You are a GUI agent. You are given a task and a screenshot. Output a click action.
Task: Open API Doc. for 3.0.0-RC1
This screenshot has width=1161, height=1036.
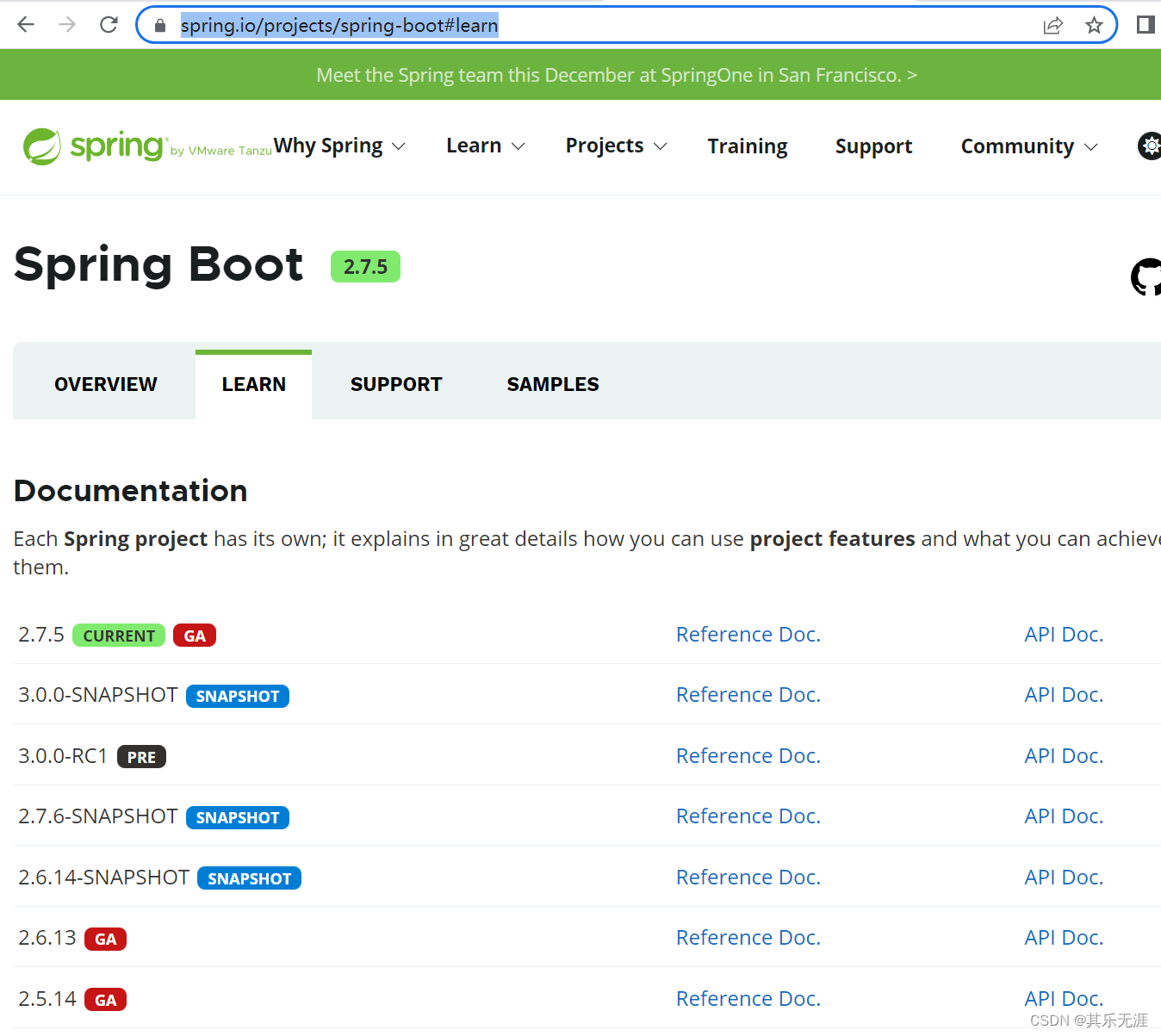point(1064,756)
